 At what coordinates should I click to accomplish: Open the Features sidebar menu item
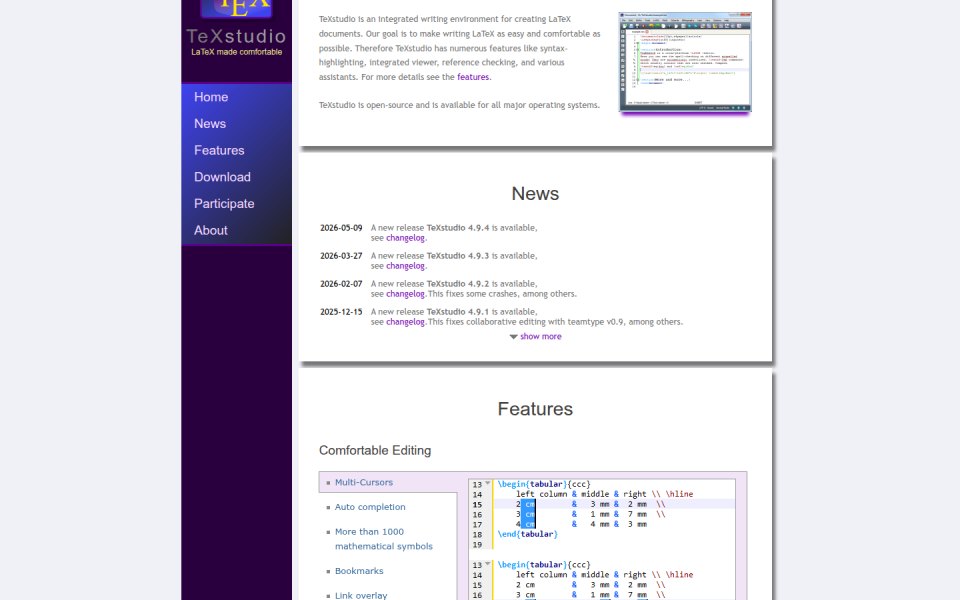click(x=219, y=150)
